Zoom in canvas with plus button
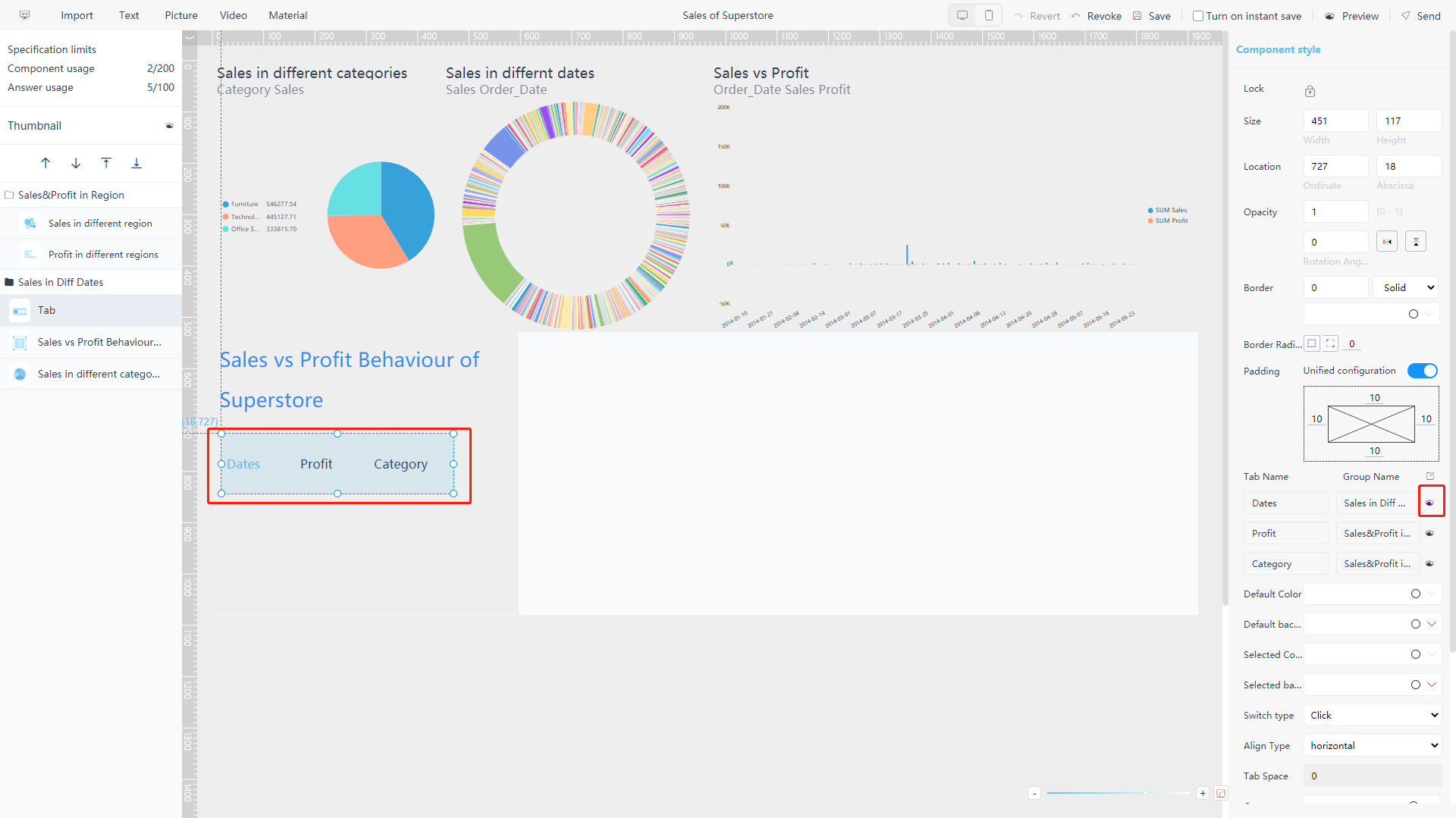 coord(1203,793)
